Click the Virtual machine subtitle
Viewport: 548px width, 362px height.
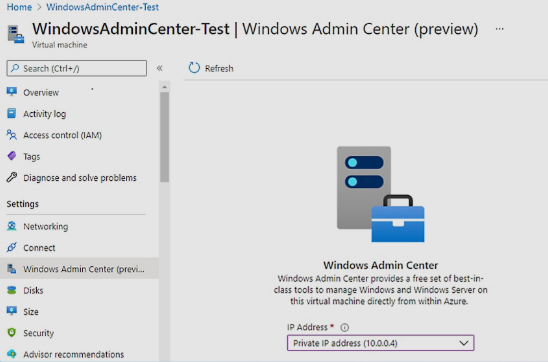[x=59, y=45]
